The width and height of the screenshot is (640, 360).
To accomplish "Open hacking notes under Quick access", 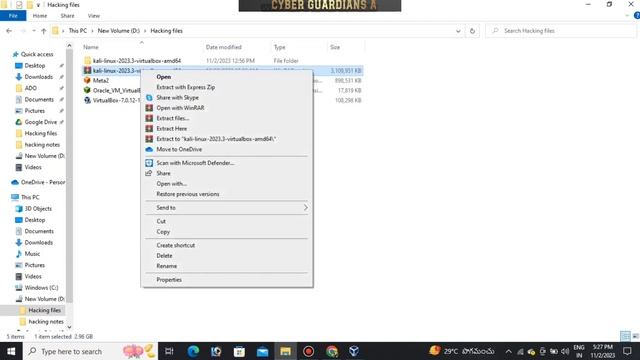I will point(42,144).
